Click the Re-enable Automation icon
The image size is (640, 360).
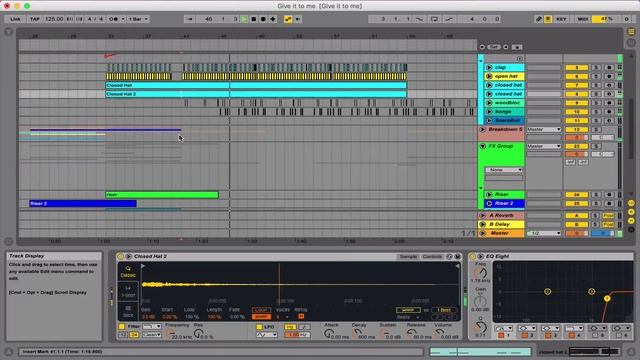click(x=298, y=19)
